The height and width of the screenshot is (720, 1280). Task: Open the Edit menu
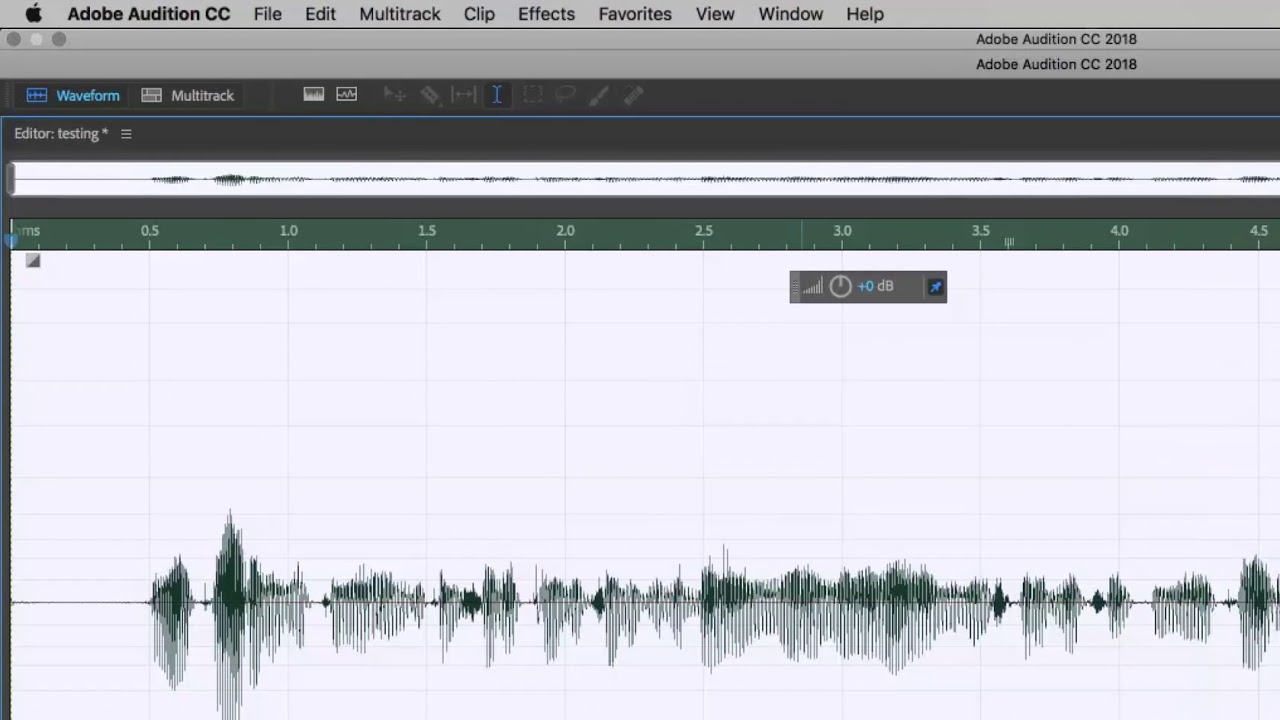(x=320, y=14)
